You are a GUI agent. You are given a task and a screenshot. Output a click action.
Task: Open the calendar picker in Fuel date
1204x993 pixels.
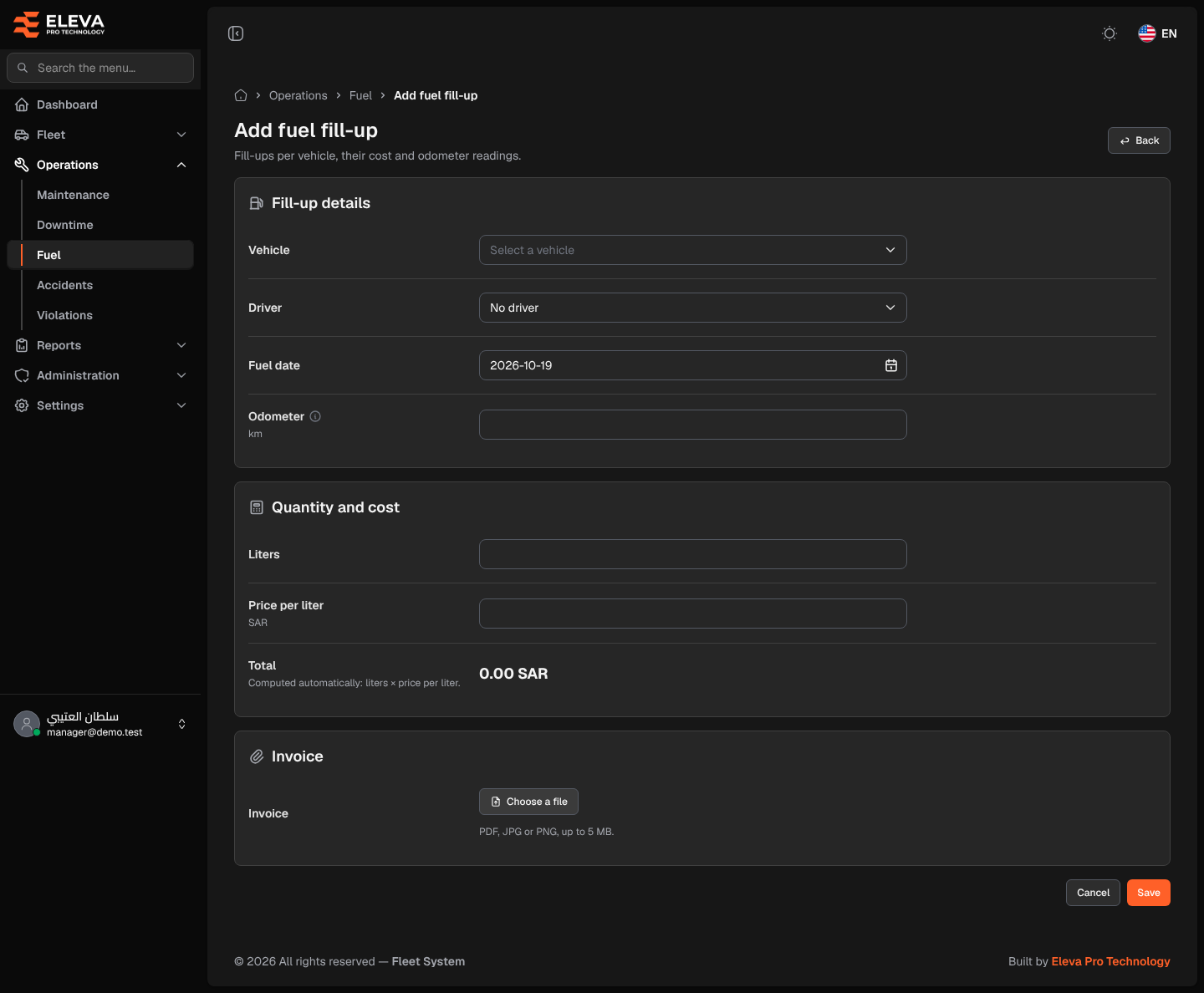891,365
